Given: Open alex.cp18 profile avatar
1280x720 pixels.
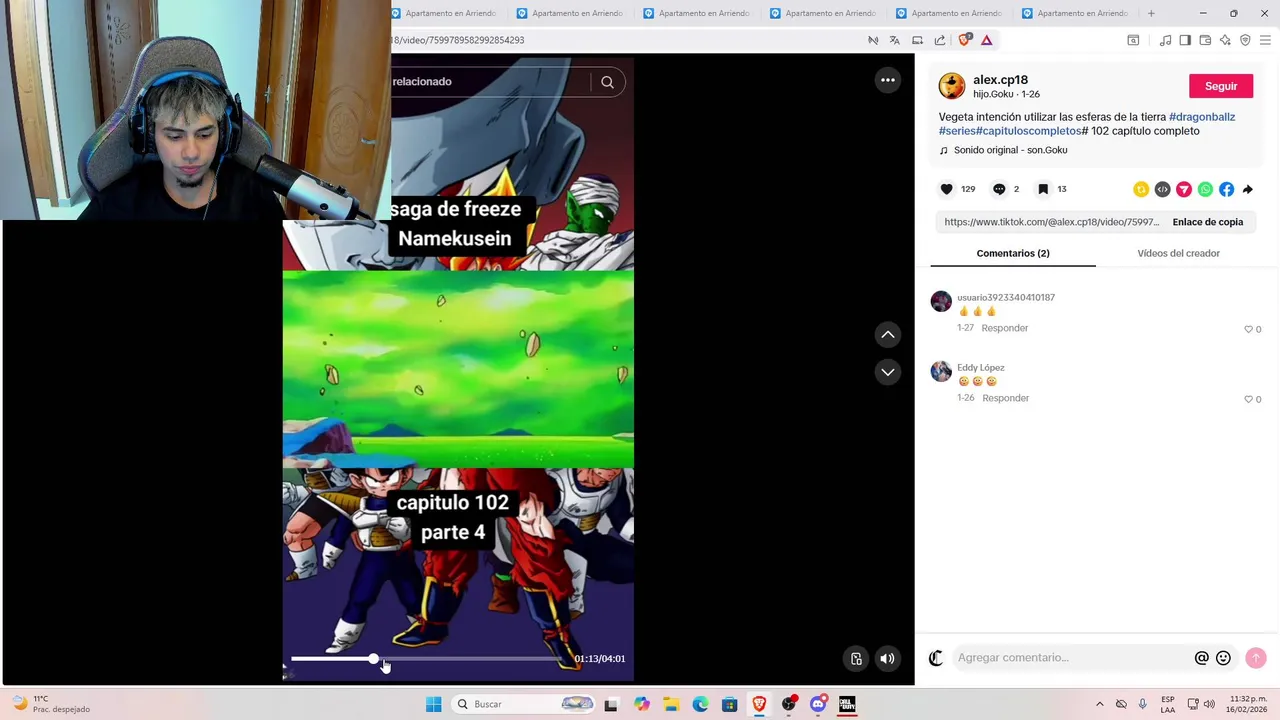Looking at the screenshot, I should pyautogui.click(x=952, y=86).
